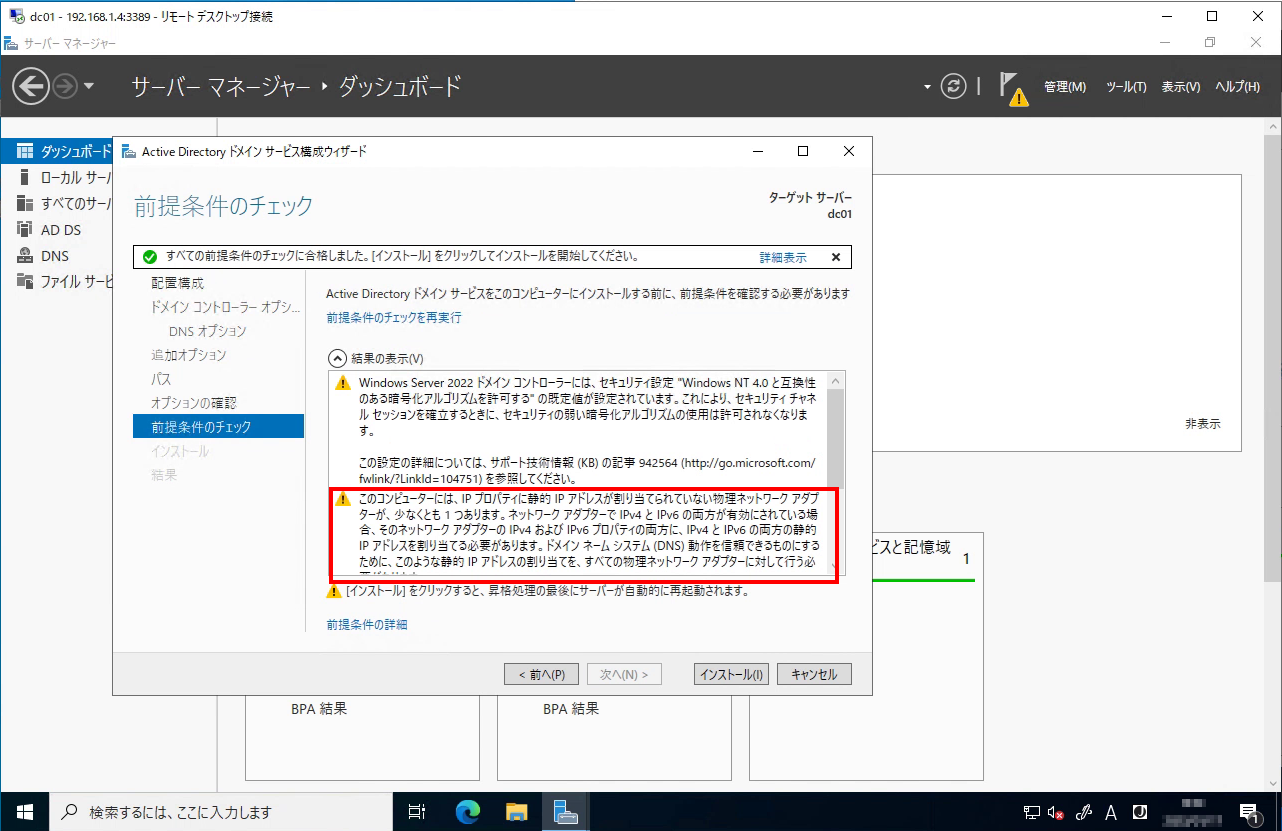
Task: Open the ツール(T) menu
Action: [1126, 87]
